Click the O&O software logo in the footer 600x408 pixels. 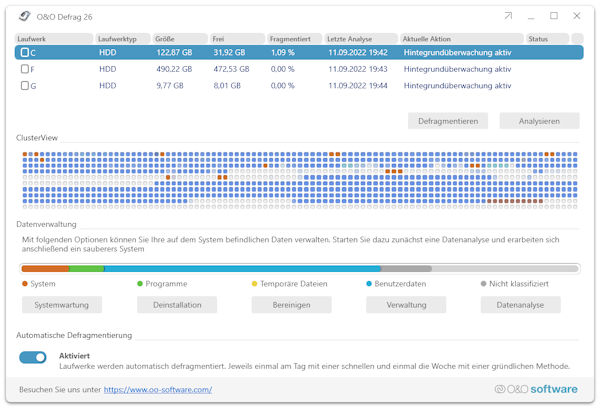point(536,389)
